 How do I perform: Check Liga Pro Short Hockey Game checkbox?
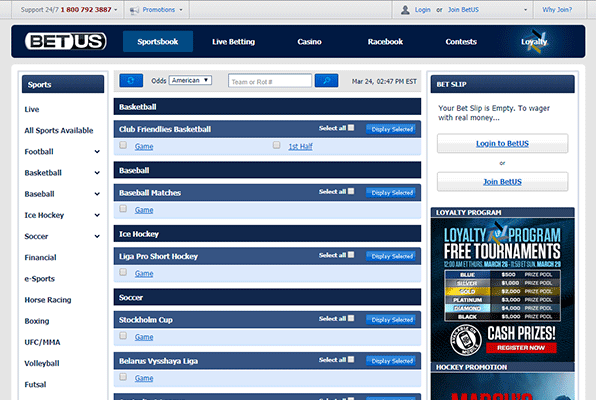[x=123, y=272]
